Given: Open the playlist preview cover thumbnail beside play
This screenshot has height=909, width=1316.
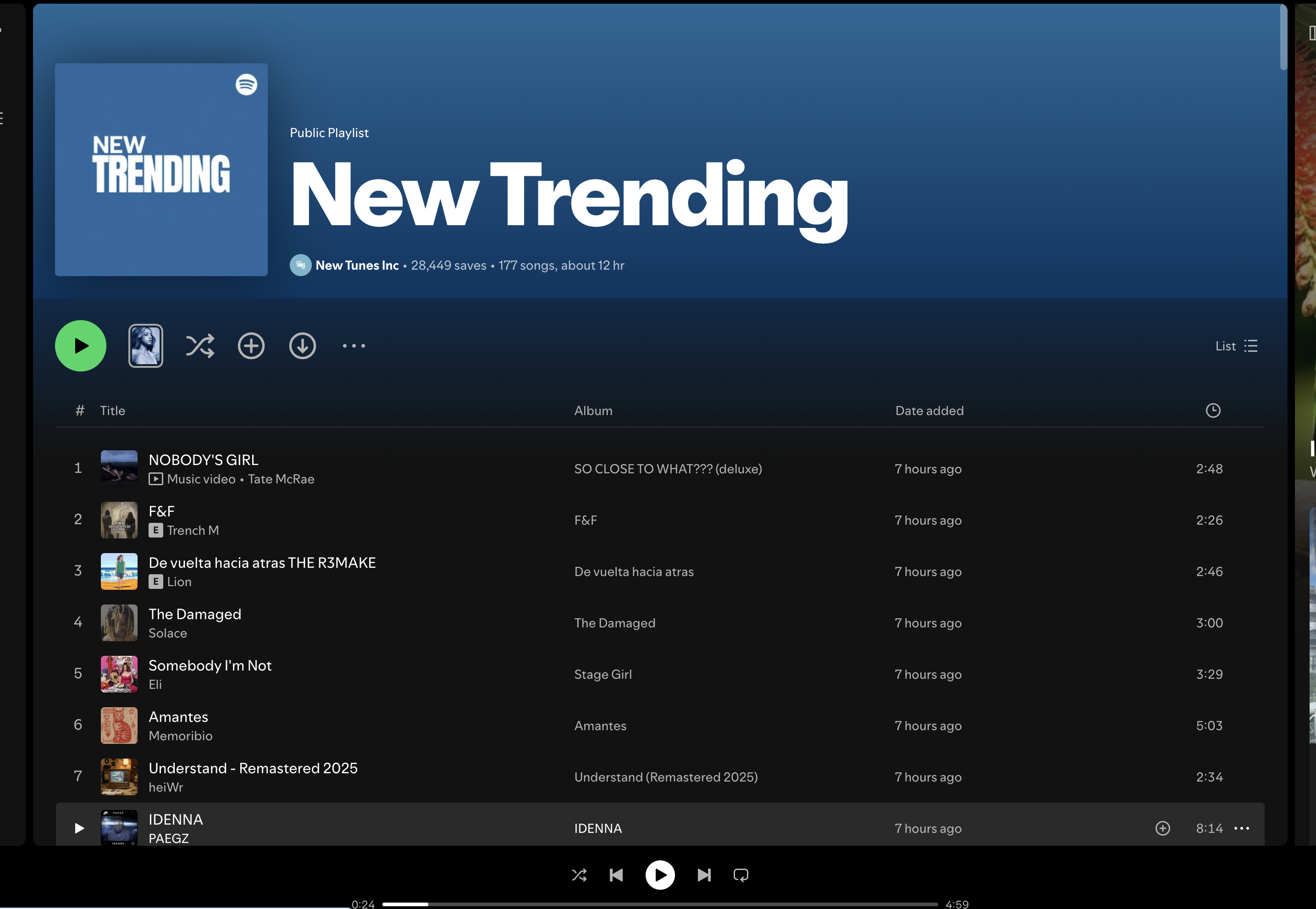Looking at the screenshot, I should 146,346.
